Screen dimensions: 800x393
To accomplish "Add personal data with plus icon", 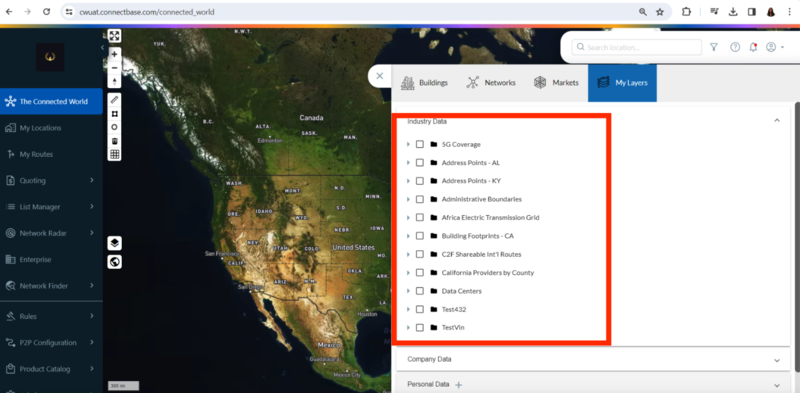I will pos(458,385).
